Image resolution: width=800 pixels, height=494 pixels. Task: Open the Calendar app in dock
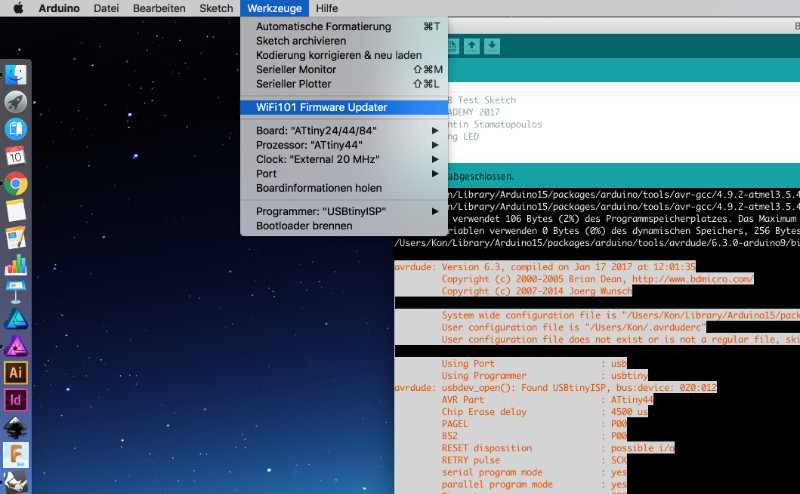[x=16, y=156]
